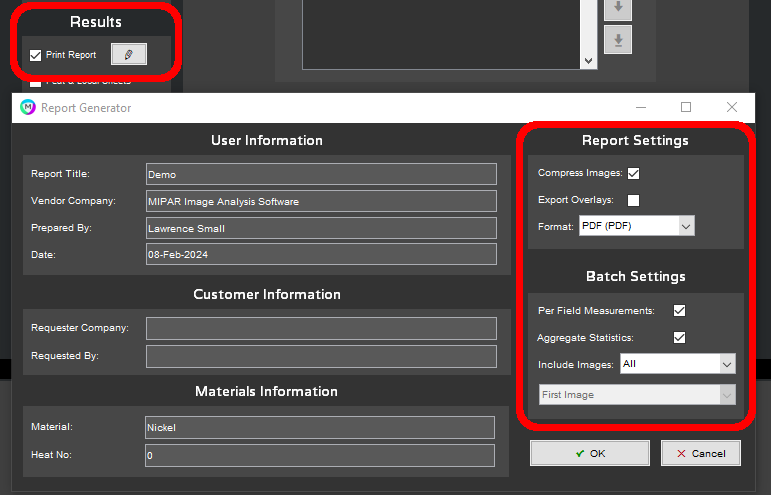Click the Material field
This screenshot has width=771, height=495.
[320, 428]
